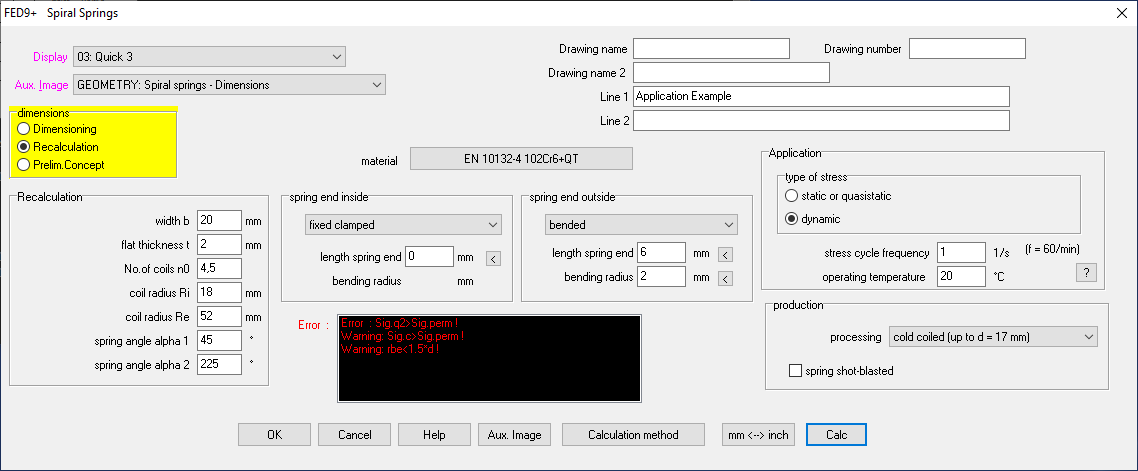Click the width b input field
Image resolution: width=1138 pixels, height=471 pixels.
coord(219,221)
